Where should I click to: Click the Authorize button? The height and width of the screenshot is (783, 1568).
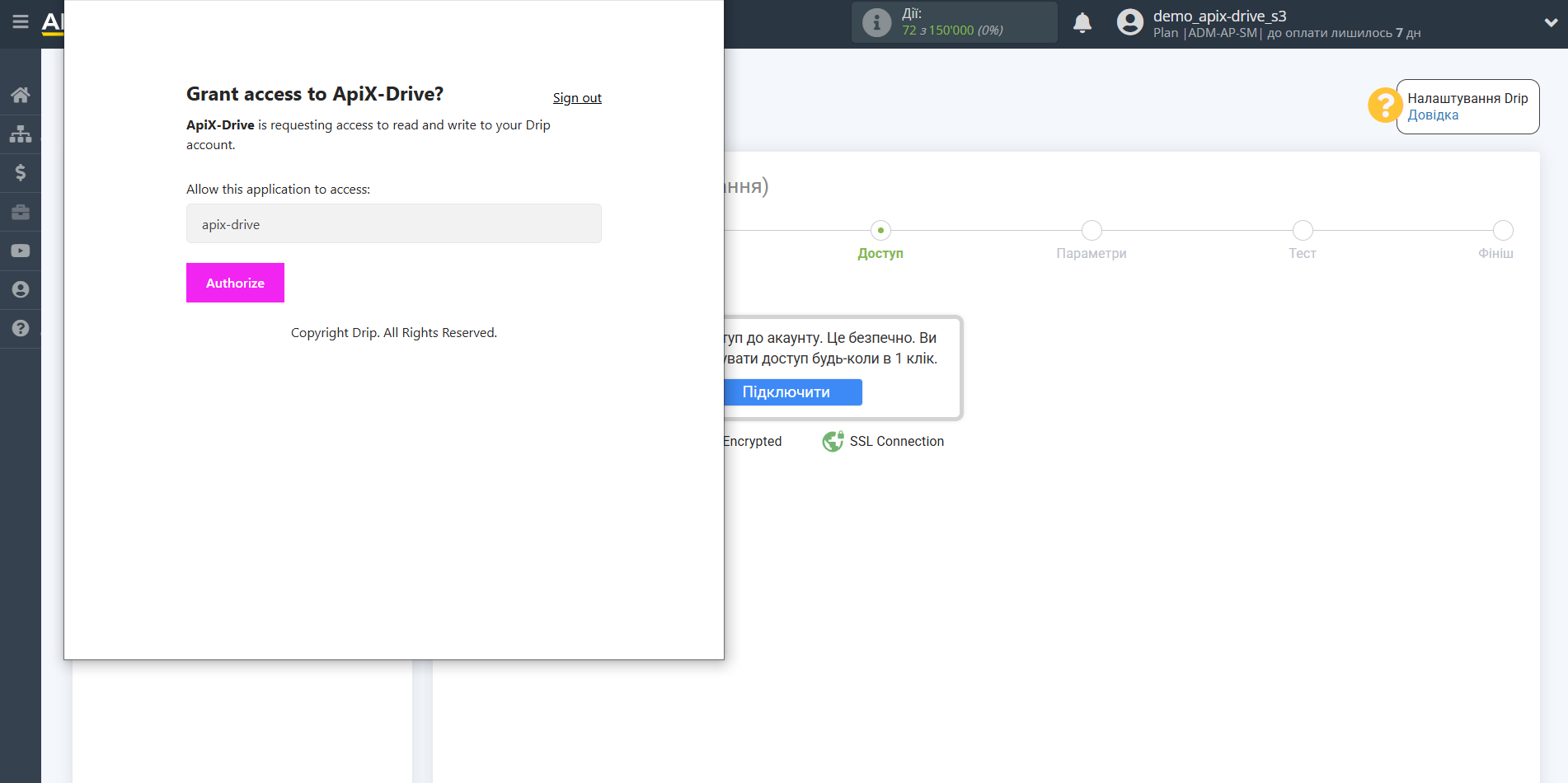coord(235,283)
